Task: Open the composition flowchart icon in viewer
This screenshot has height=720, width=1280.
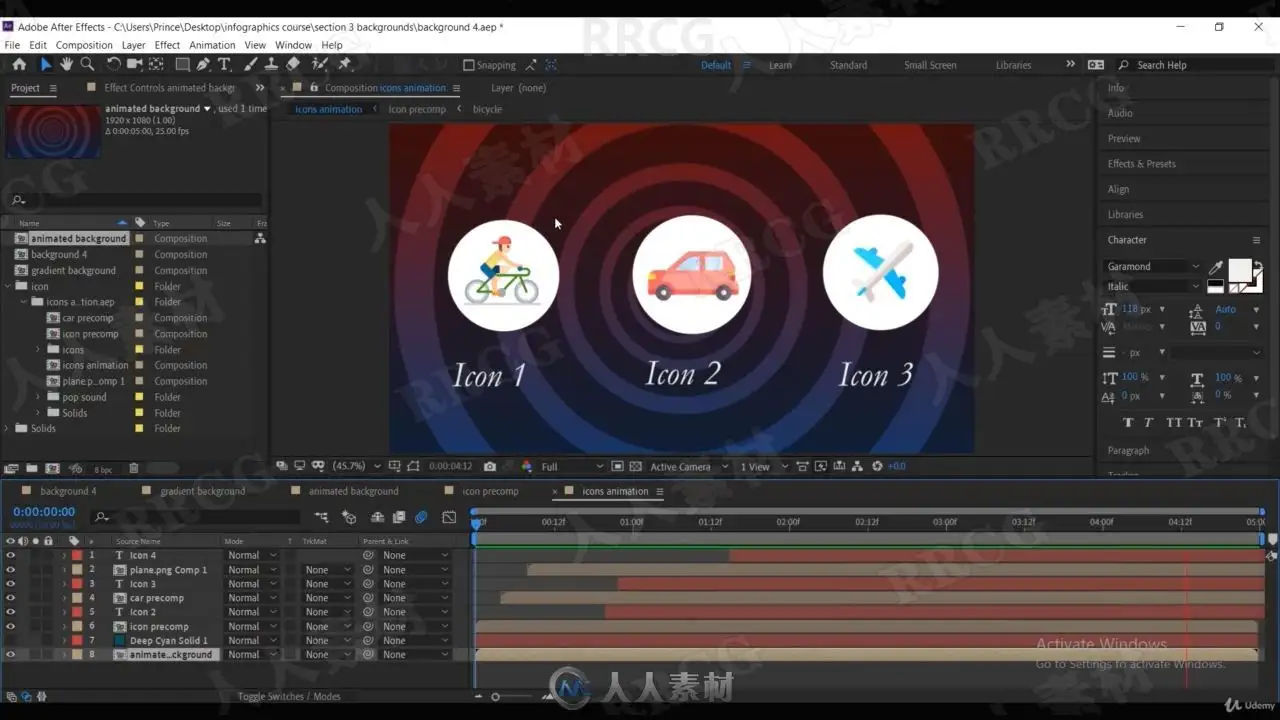Action: pos(858,466)
